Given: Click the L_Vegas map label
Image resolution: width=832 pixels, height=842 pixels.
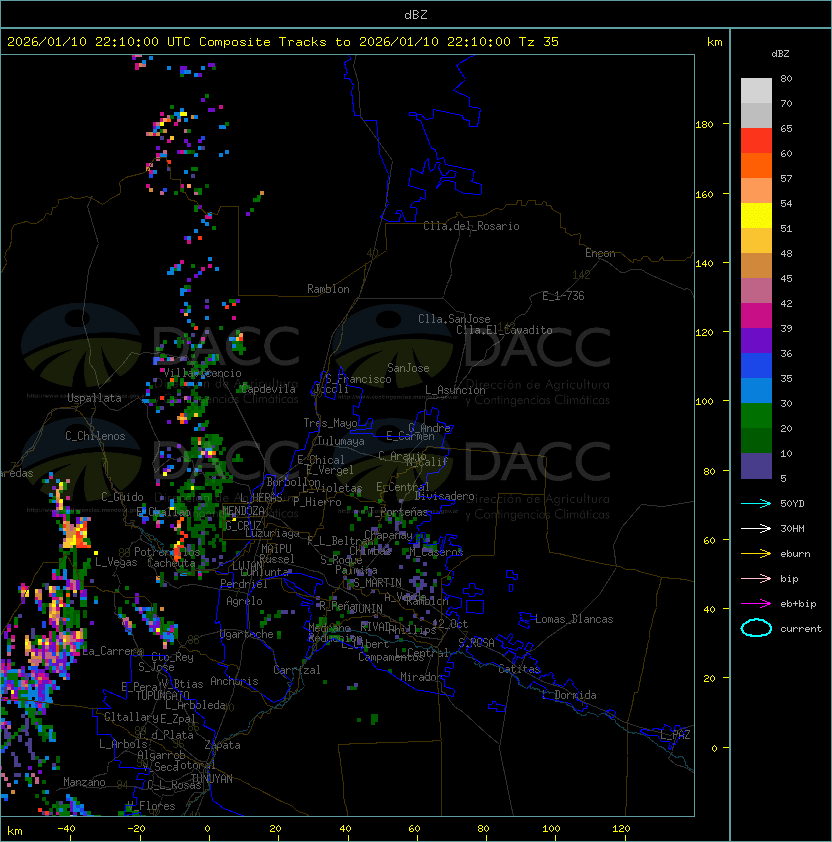Looking at the screenshot, I should pyautogui.click(x=116, y=562).
